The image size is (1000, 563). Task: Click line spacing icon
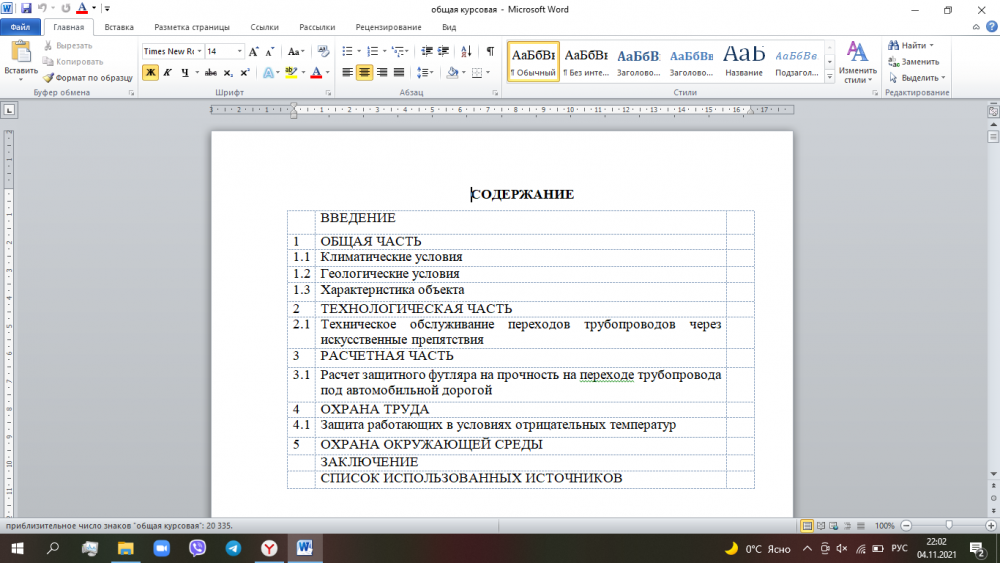(421, 73)
